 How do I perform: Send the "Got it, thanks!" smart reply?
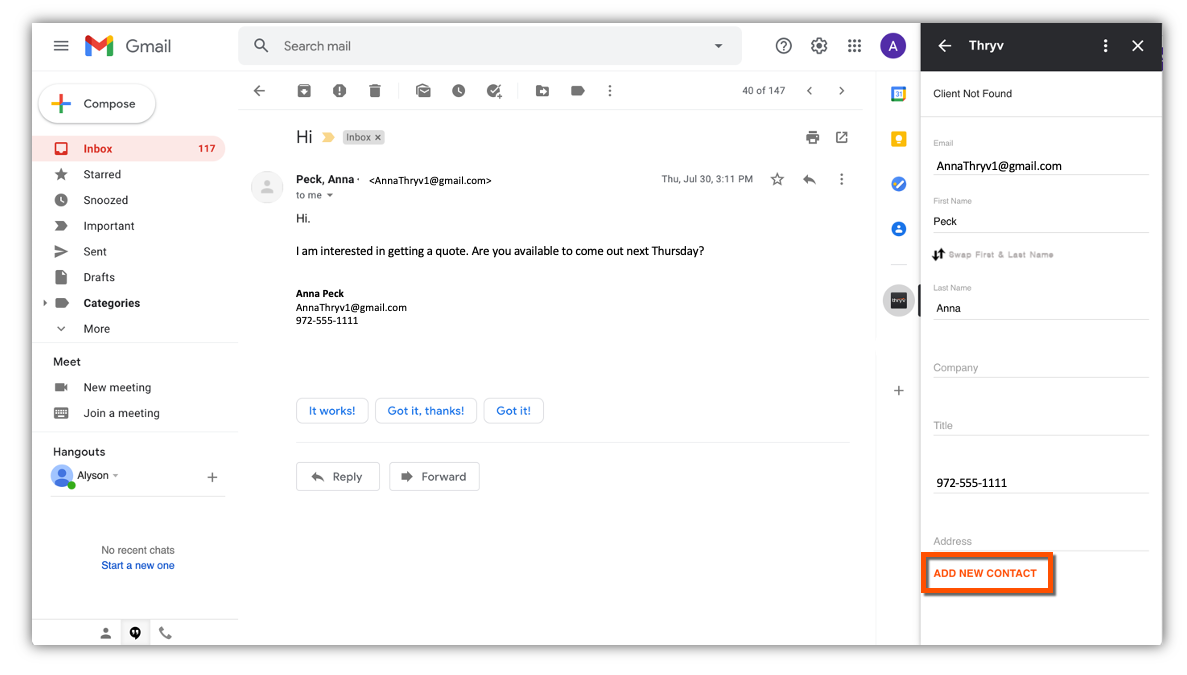coord(425,411)
